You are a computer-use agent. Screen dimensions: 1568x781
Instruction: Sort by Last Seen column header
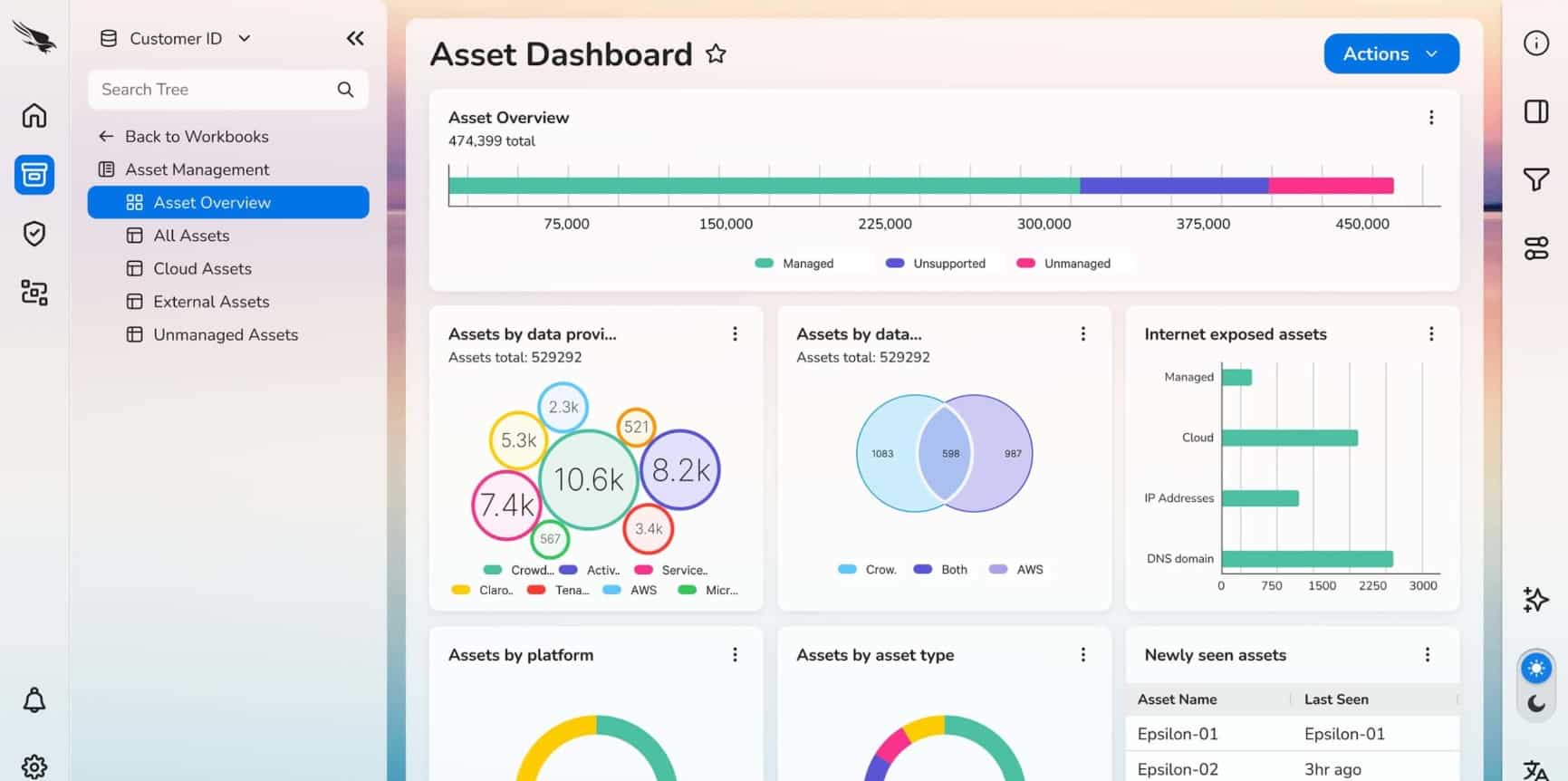[1336, 699]
